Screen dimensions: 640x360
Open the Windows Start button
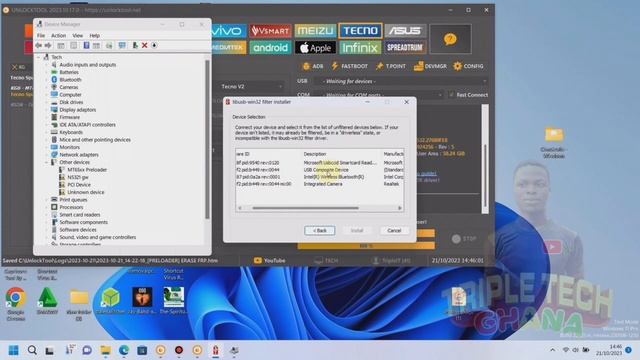coord(13,350)
